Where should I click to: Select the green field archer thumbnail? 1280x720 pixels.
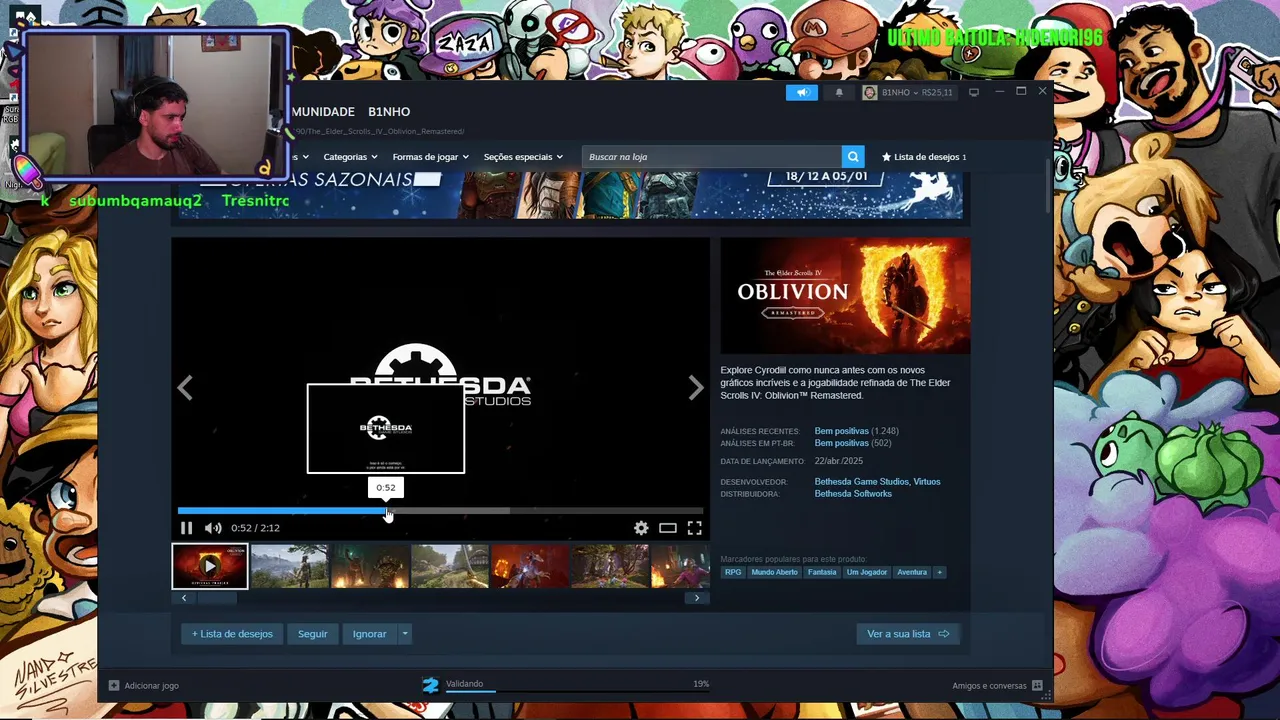[x=450, y=566]
